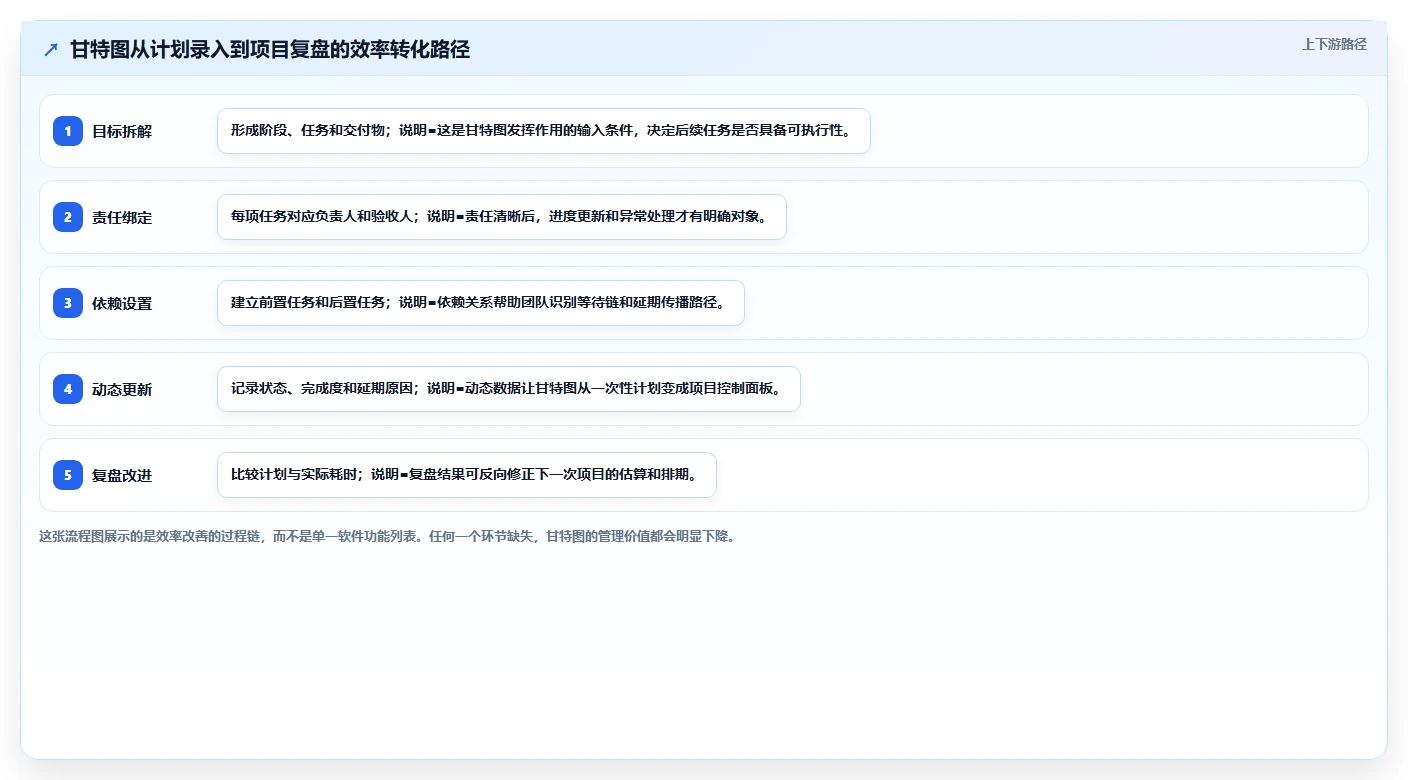Select step number 4 badge
The width and height of the screenshot is (1408, 780).
(68, 389)
